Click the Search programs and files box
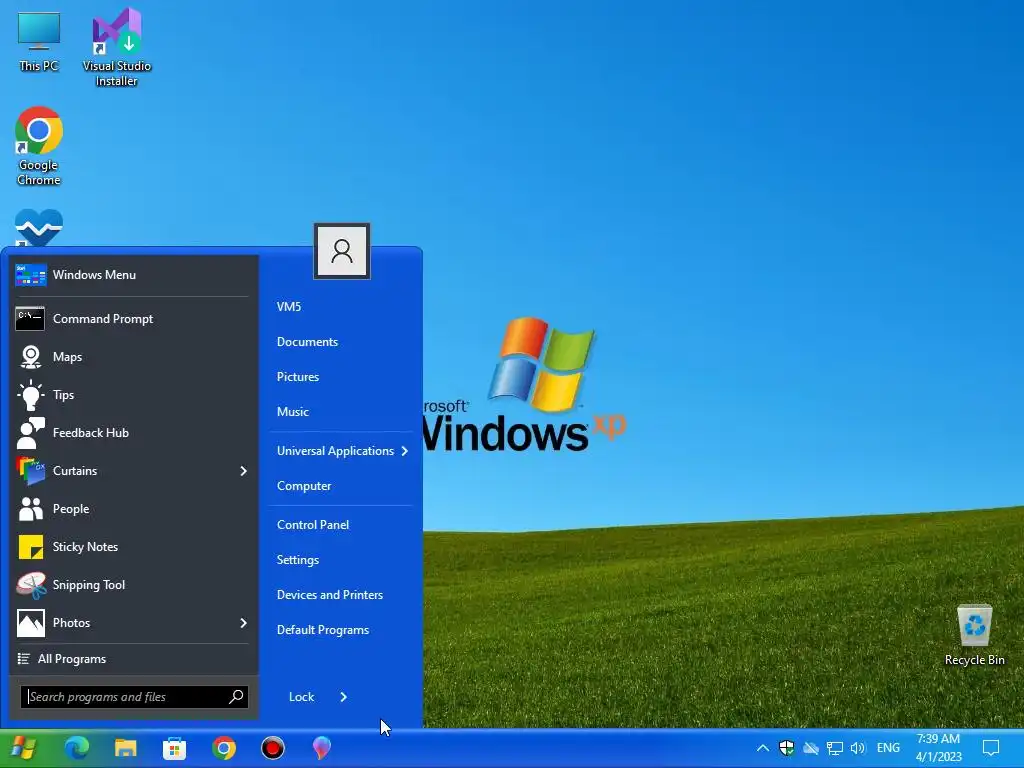 [134, 697]
